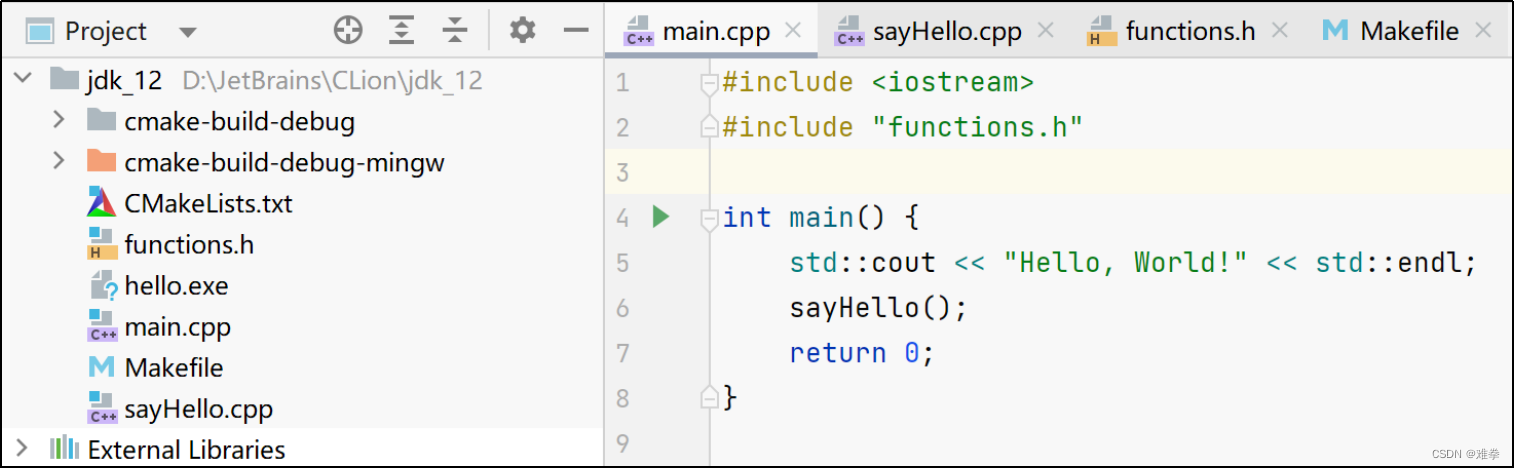This screenshot has height=469, width=1515.
Task: Select main.cpp in project tree
Action: point(178,327)
